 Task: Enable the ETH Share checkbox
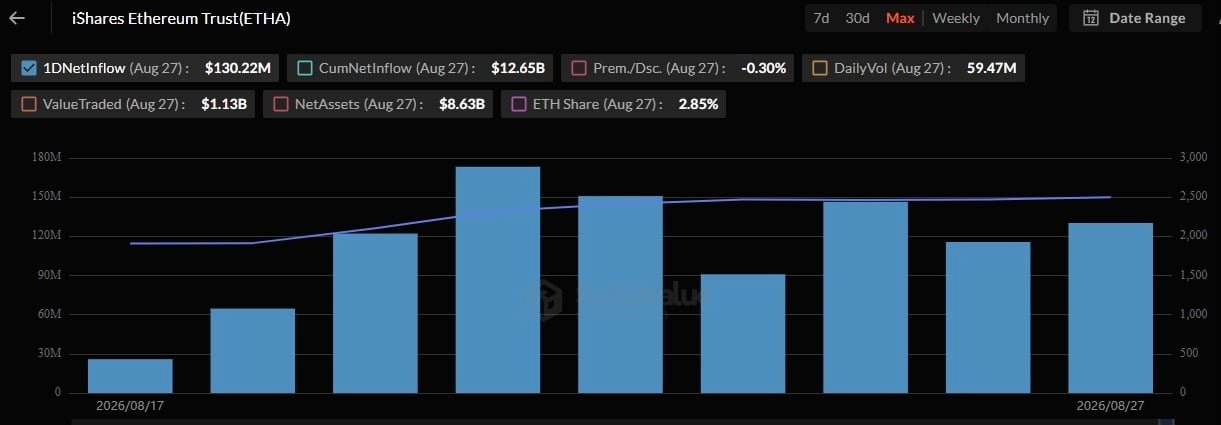[x=518, y=104]
